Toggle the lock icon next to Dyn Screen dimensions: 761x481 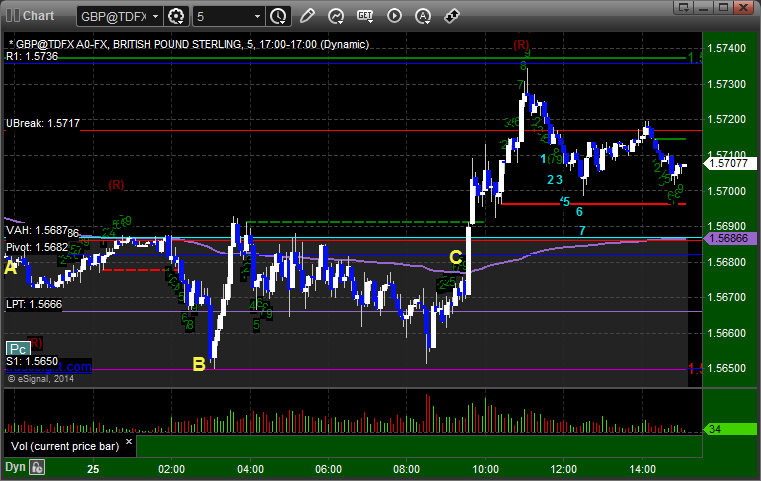(37, 467)
